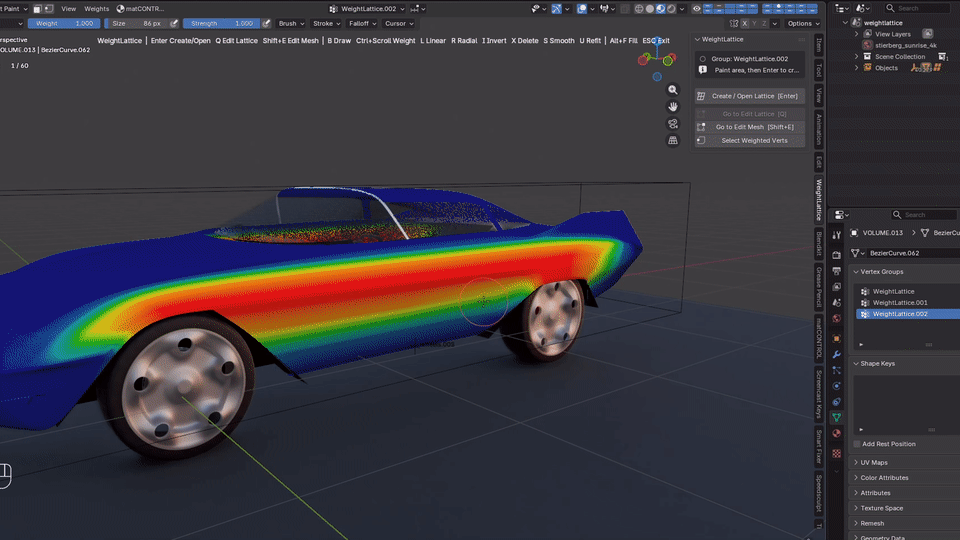Switch to the Grease Pencil sidebar tab
This screenshot has width=960, height=540.
coord(819,287)
